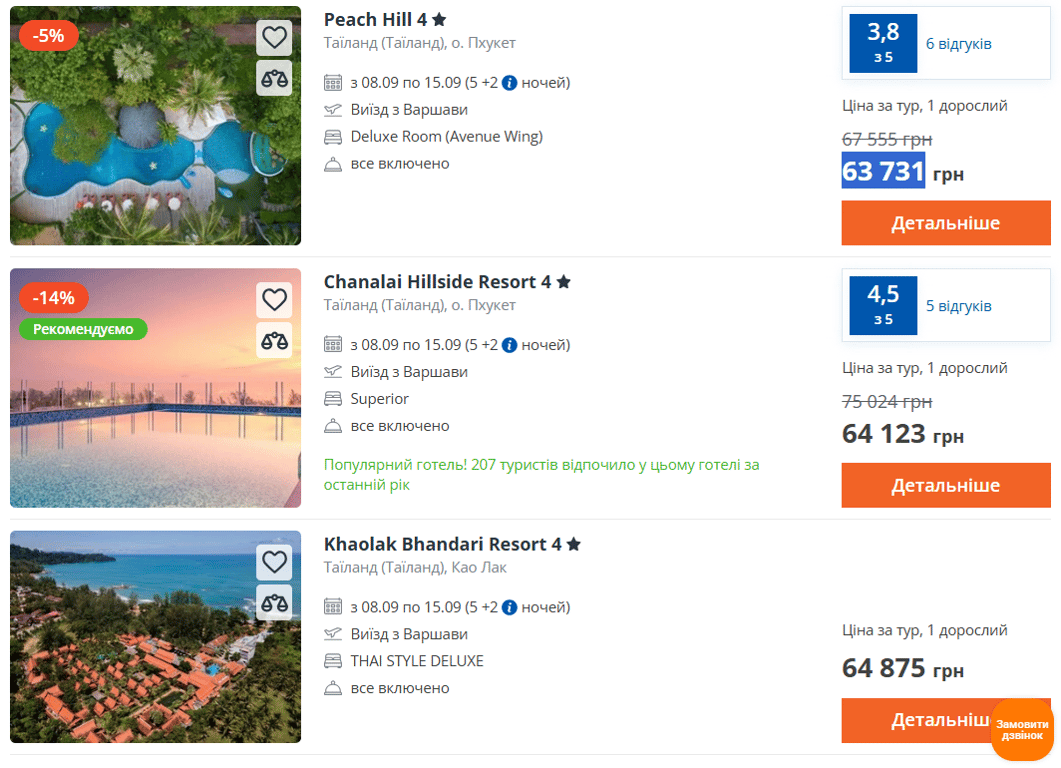Show nights info icon for Chanalai Hillside Resort

pyautogui.click(x=510, y=345)
